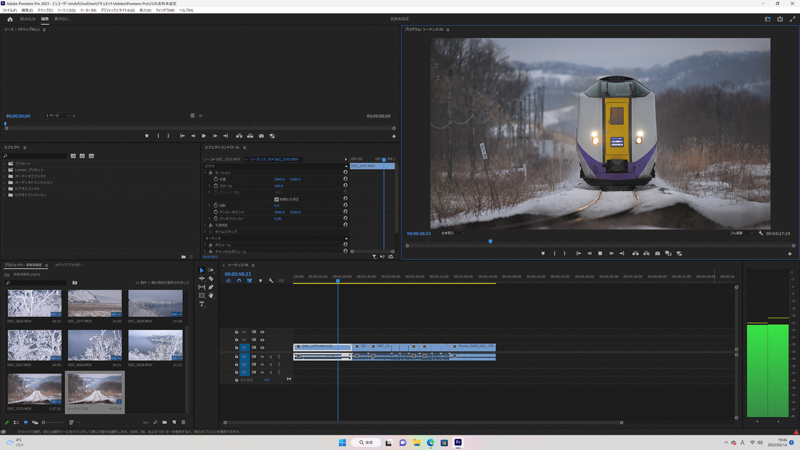800x450 pixels.
Task: Open the source monitor page dropdown
Action: pos(58,116)
